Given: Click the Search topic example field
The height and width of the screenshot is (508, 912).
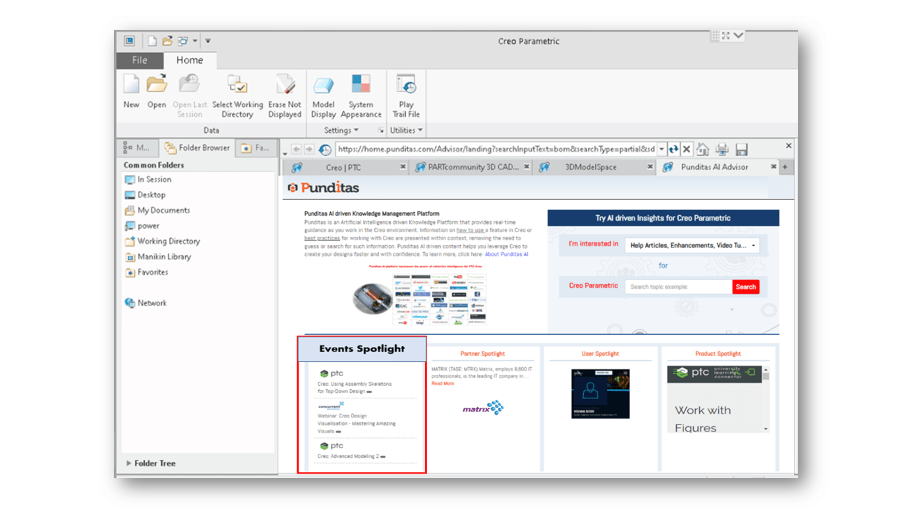Looking at the screenshot, I should click(x=678, y=287).
